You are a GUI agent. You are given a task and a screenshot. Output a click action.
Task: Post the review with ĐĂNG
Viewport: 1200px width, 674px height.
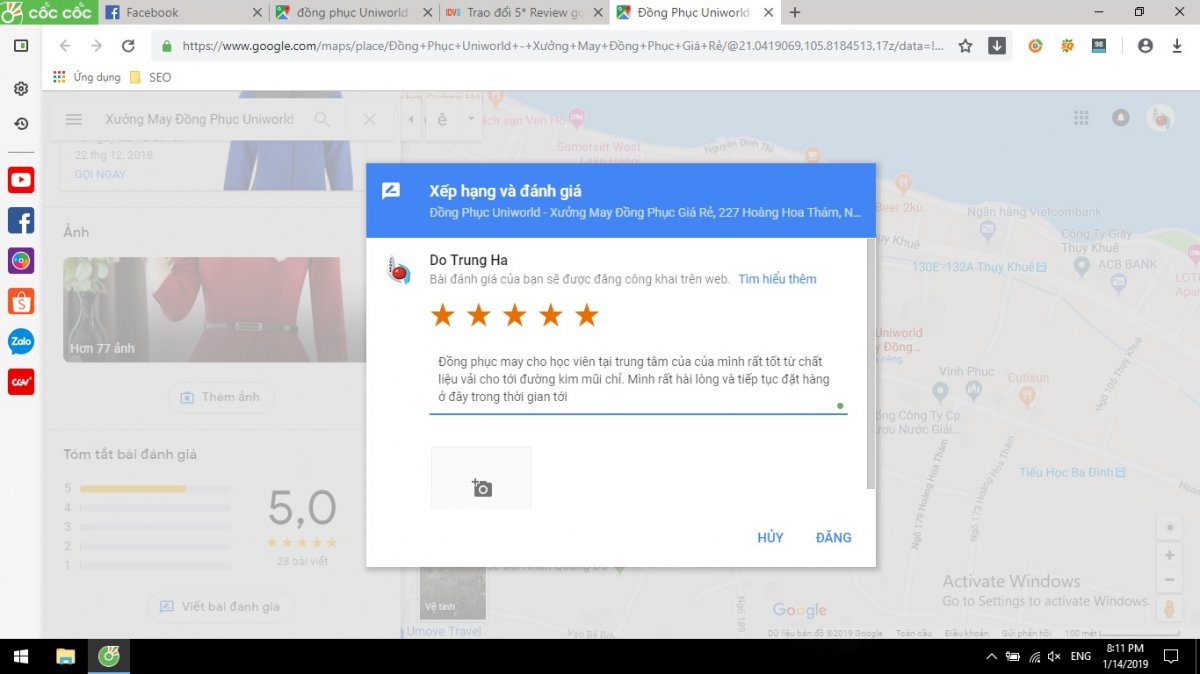tap(833, 537)
